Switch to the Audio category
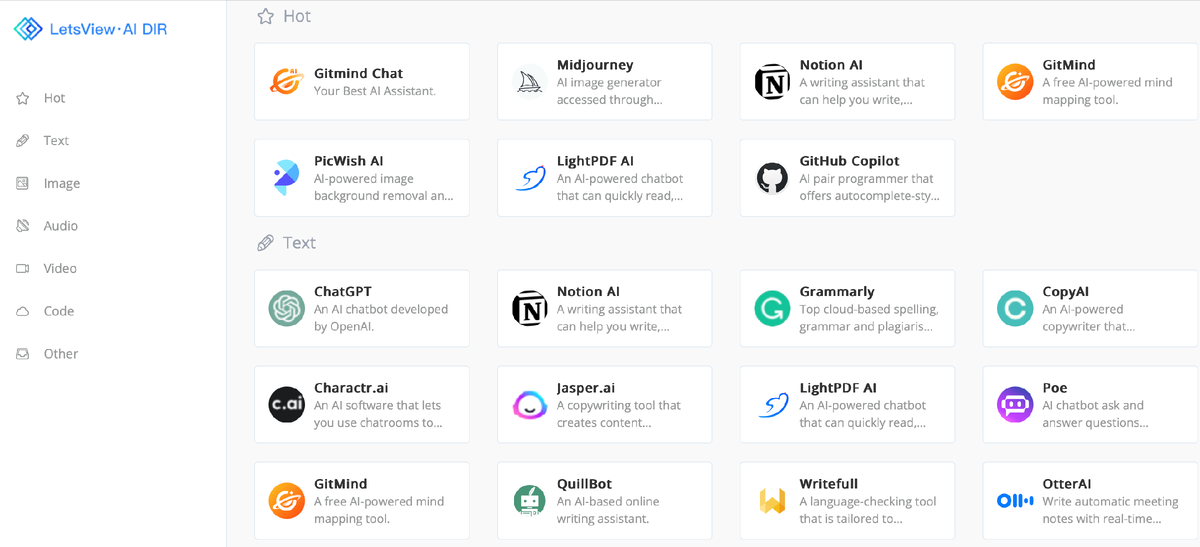1200x547 pixels. tap(61, 226)
